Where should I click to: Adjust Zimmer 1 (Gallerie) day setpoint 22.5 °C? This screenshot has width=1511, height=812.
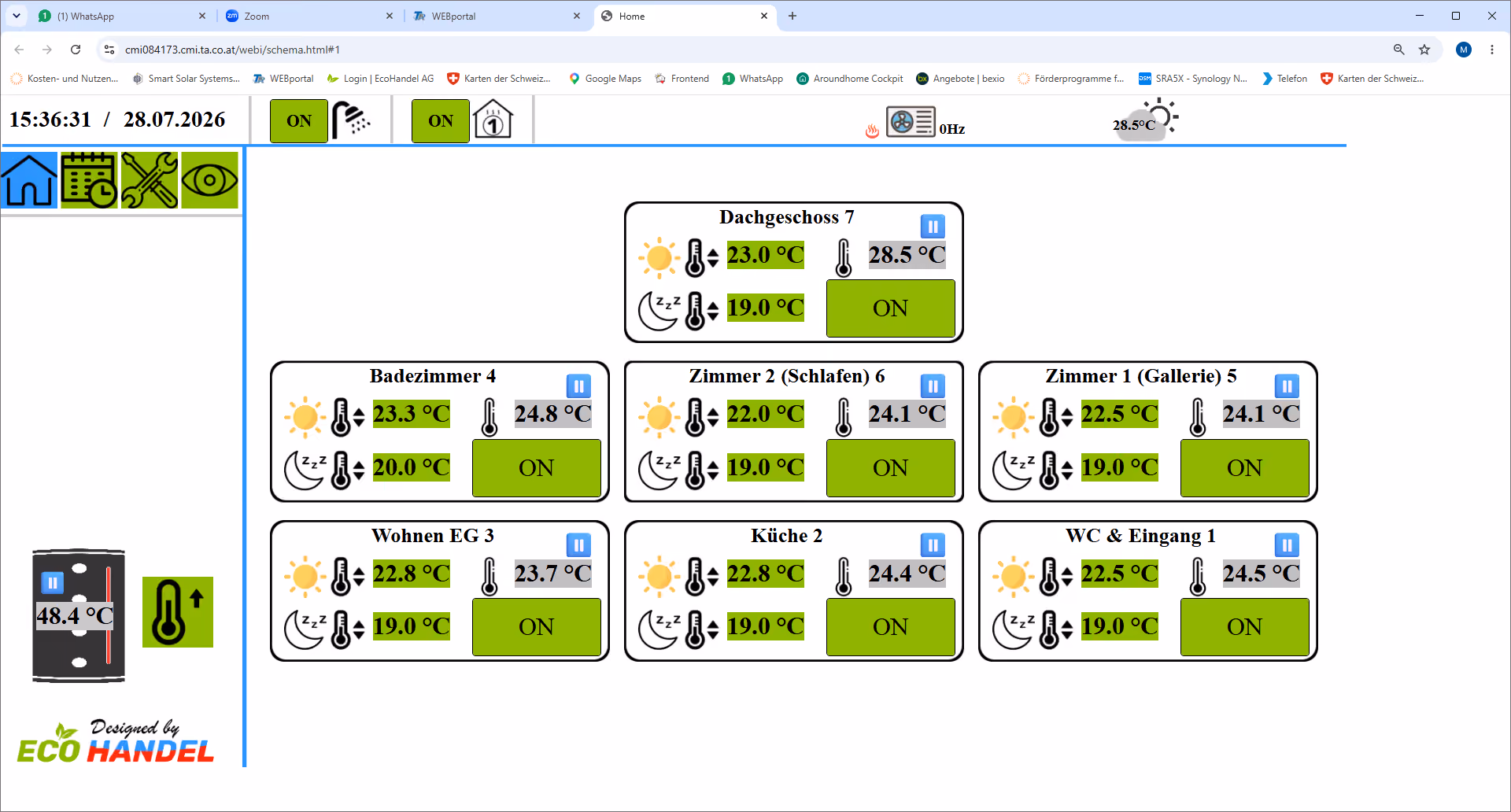[1120, 414]
